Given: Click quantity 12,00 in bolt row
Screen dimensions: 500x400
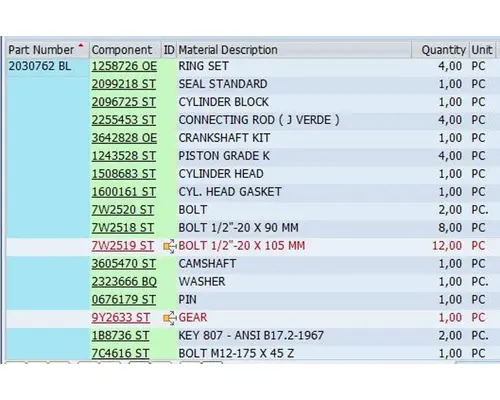Looking at the screenshot, I should tap(447, 246).
